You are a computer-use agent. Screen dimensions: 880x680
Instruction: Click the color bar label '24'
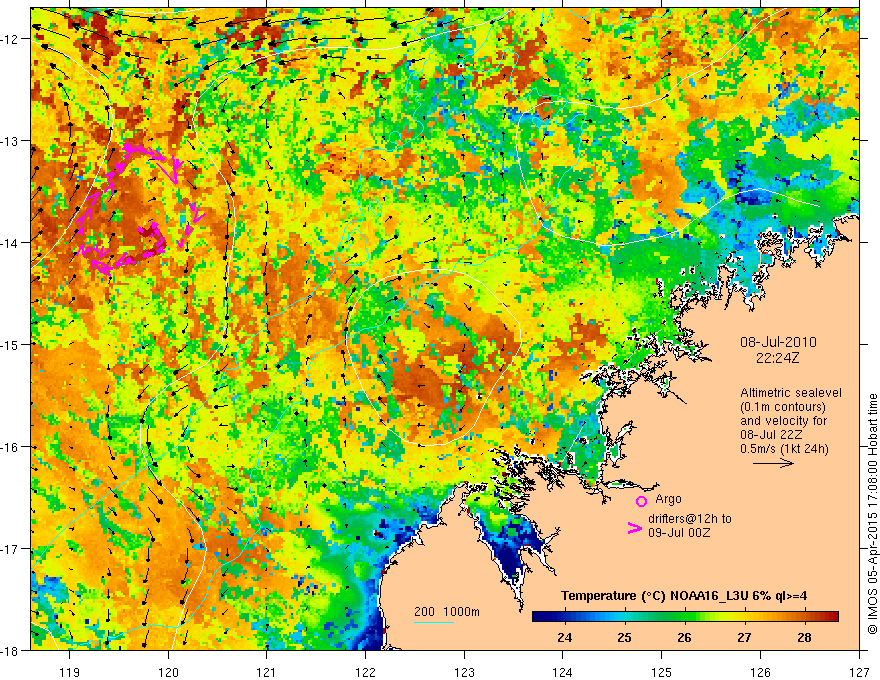pyautogui.click(x=565, y=637)
